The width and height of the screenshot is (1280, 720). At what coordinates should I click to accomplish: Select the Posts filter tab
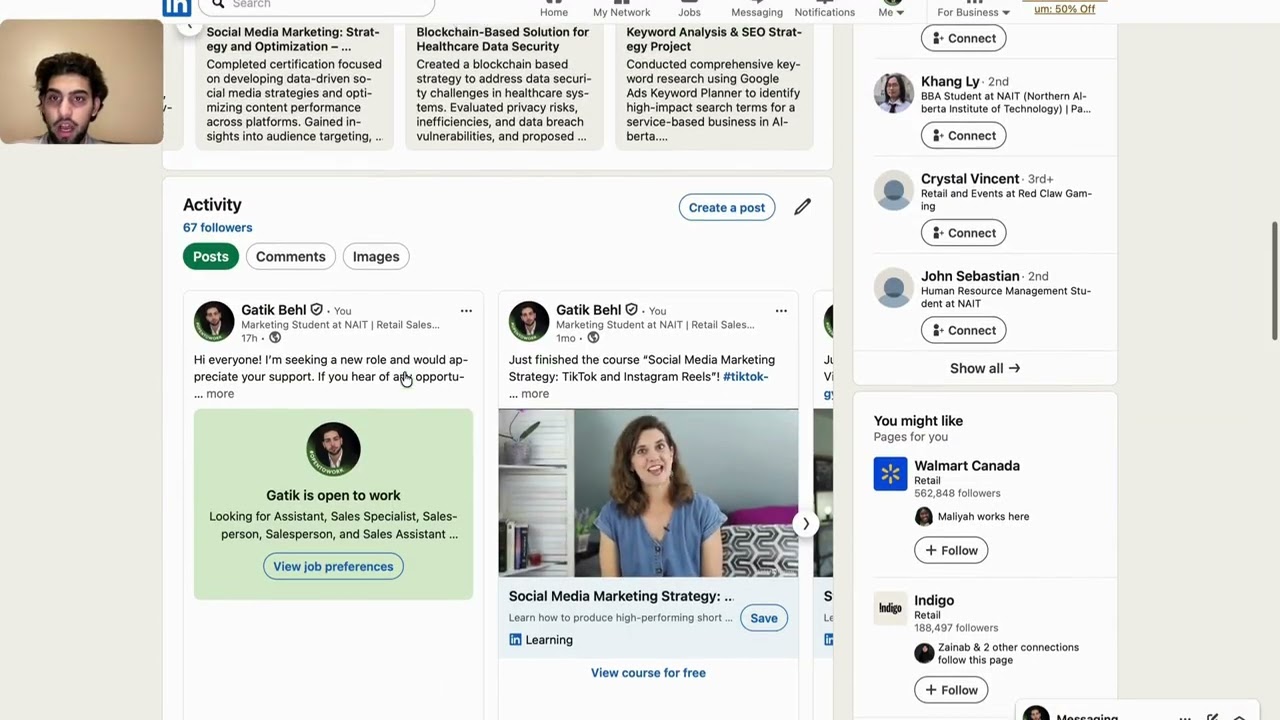point(211,257)
